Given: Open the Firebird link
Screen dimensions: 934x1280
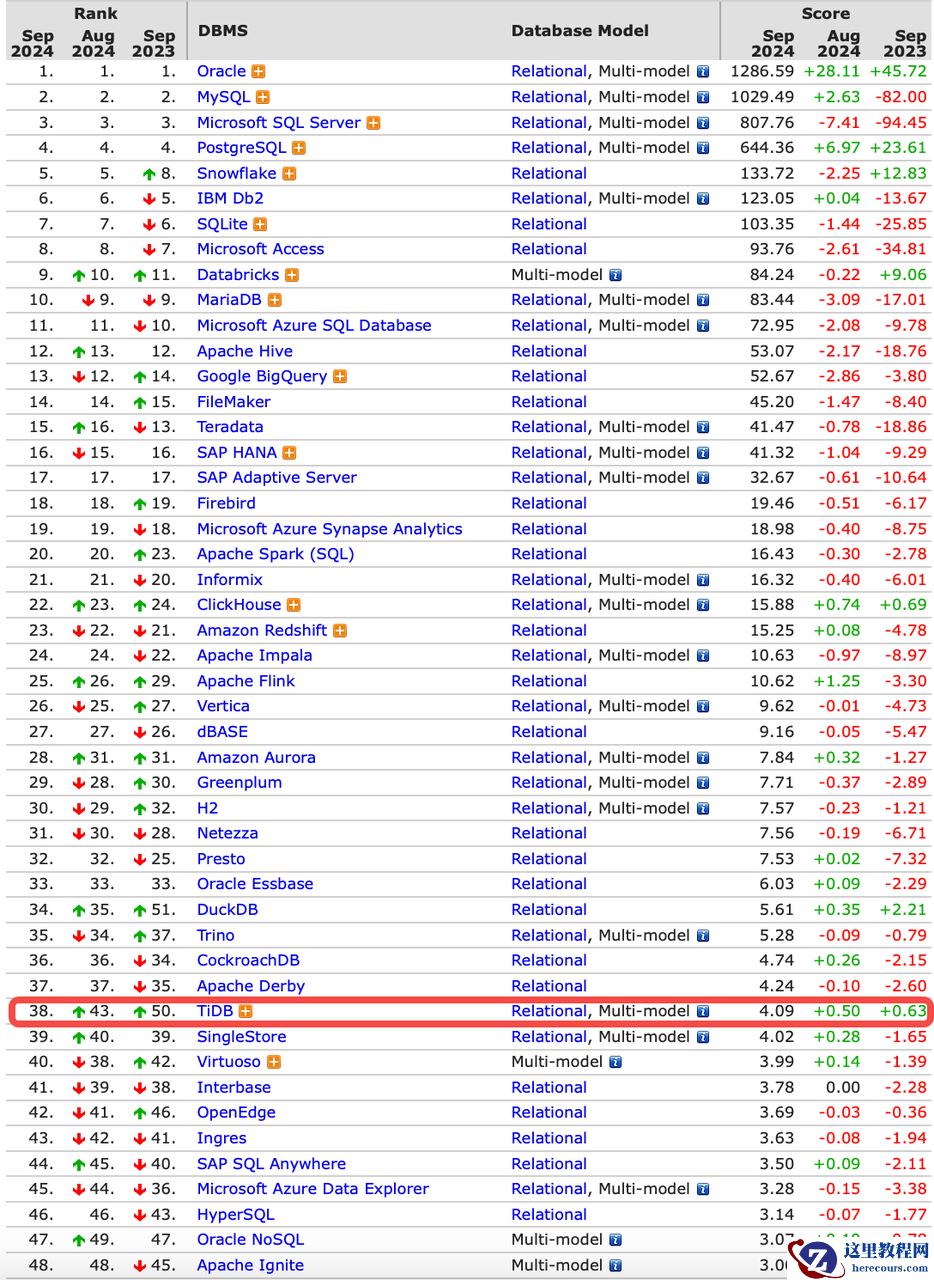Looking at the screenshot, I should tap(226, 503).
